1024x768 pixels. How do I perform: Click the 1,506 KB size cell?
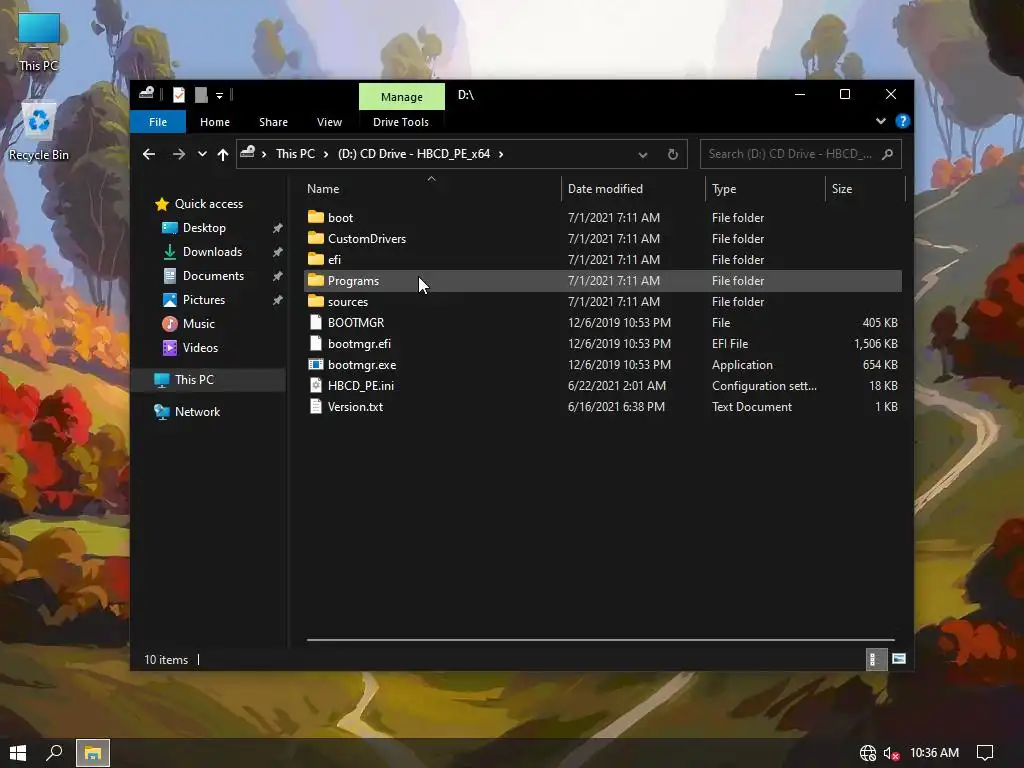click(876, 344)
